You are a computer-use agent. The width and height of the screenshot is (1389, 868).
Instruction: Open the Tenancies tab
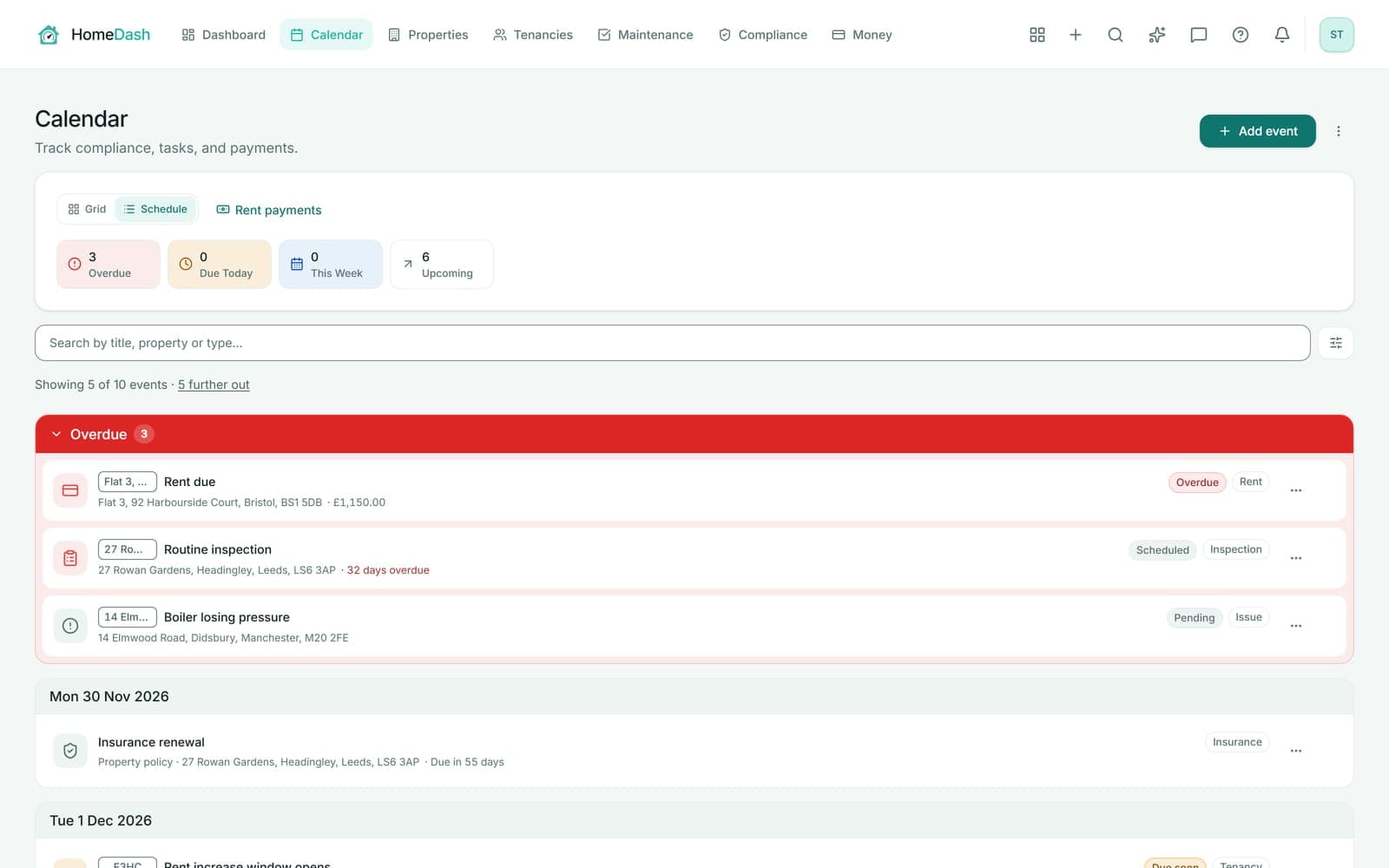pyautogui.click(x=533, y=35)
